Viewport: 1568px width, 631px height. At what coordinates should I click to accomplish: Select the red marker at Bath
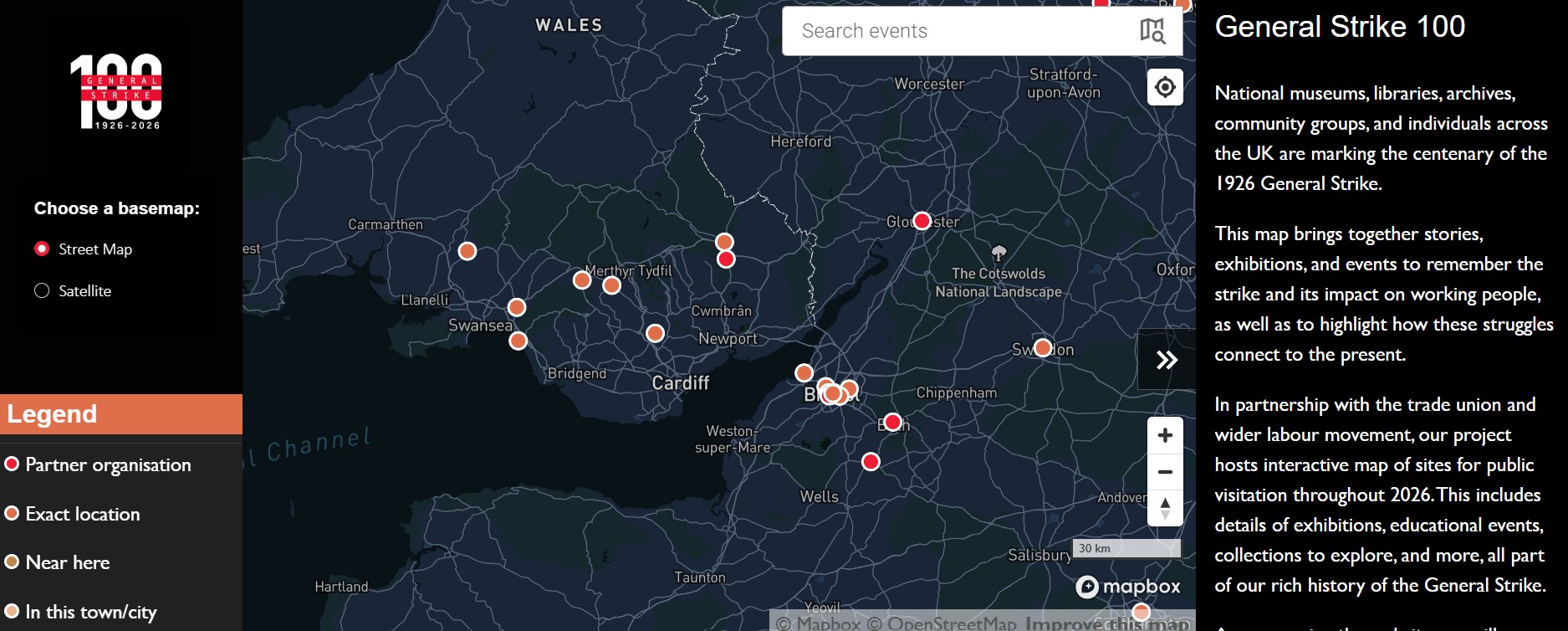(x=892, y=423)
